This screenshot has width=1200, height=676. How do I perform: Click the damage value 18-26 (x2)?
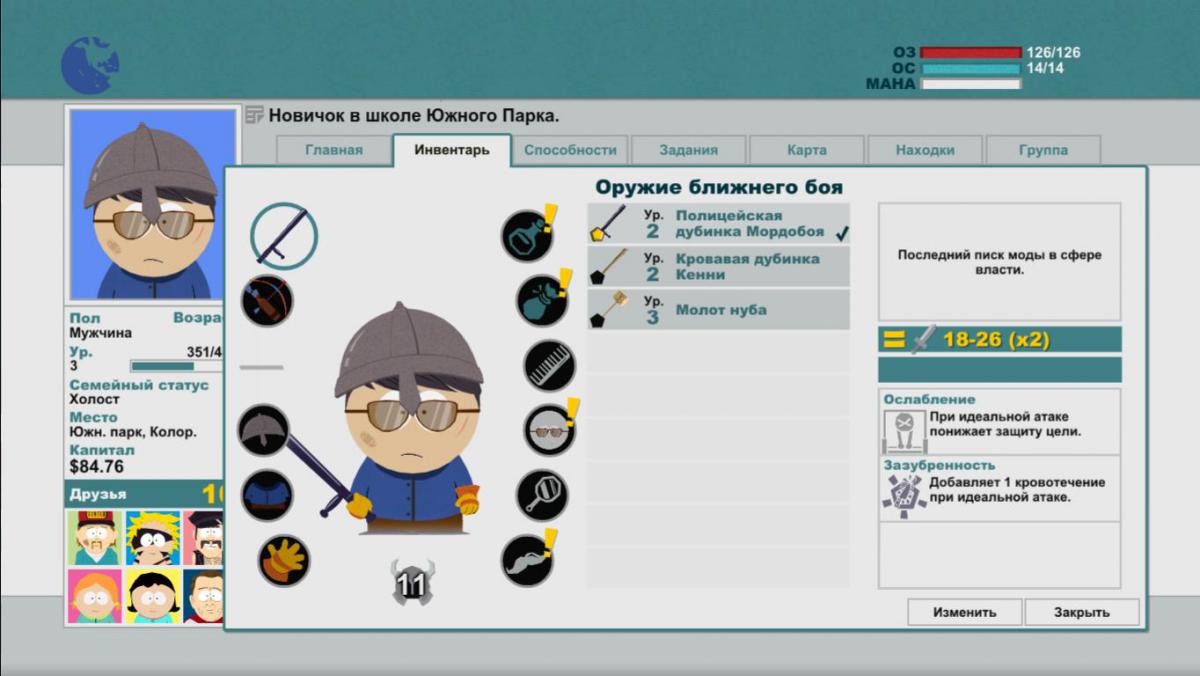996,340
